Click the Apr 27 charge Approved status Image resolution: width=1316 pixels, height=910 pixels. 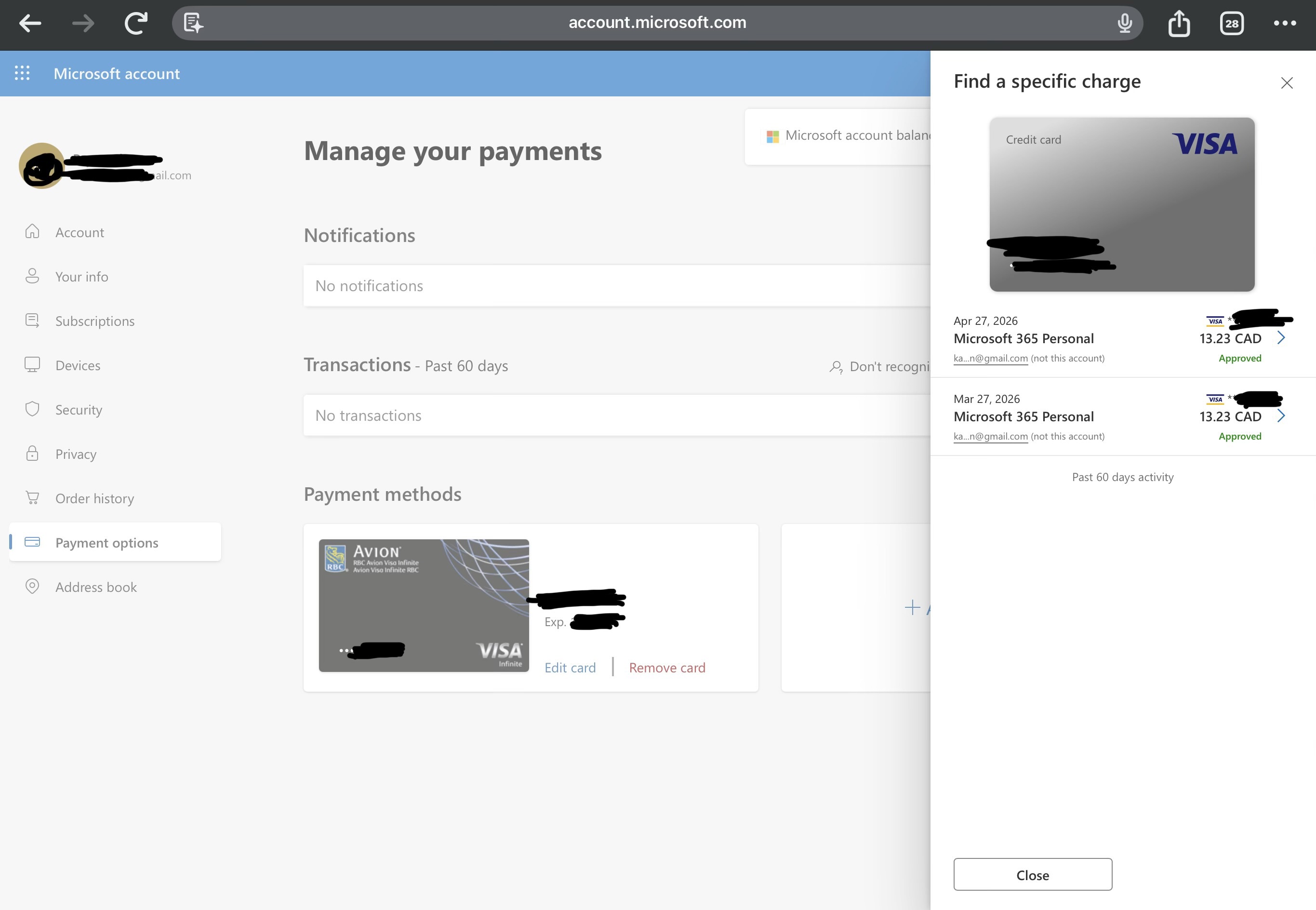click(1240, 358)
